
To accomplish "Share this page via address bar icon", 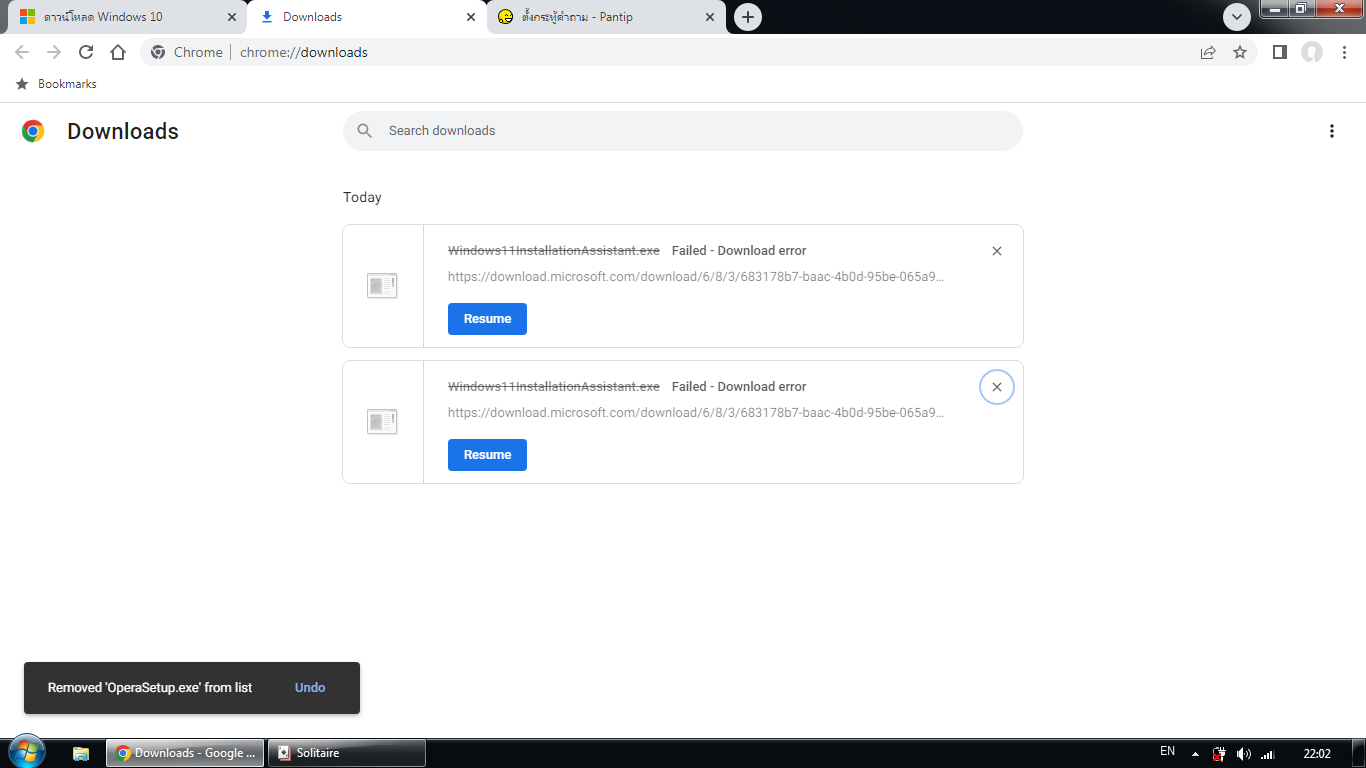I will [1208, 52].
